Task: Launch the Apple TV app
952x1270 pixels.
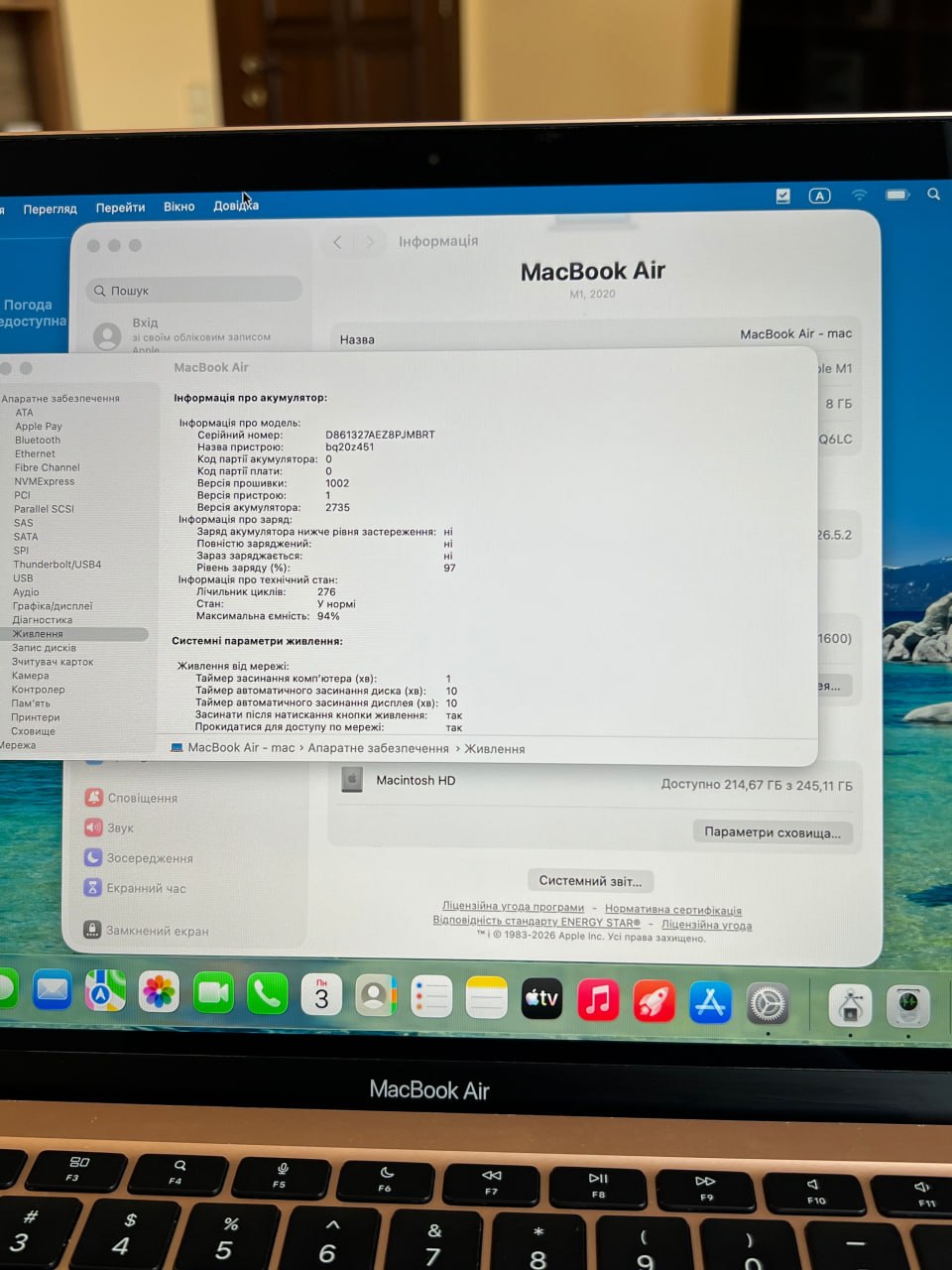Action: [x=541, y=999]
